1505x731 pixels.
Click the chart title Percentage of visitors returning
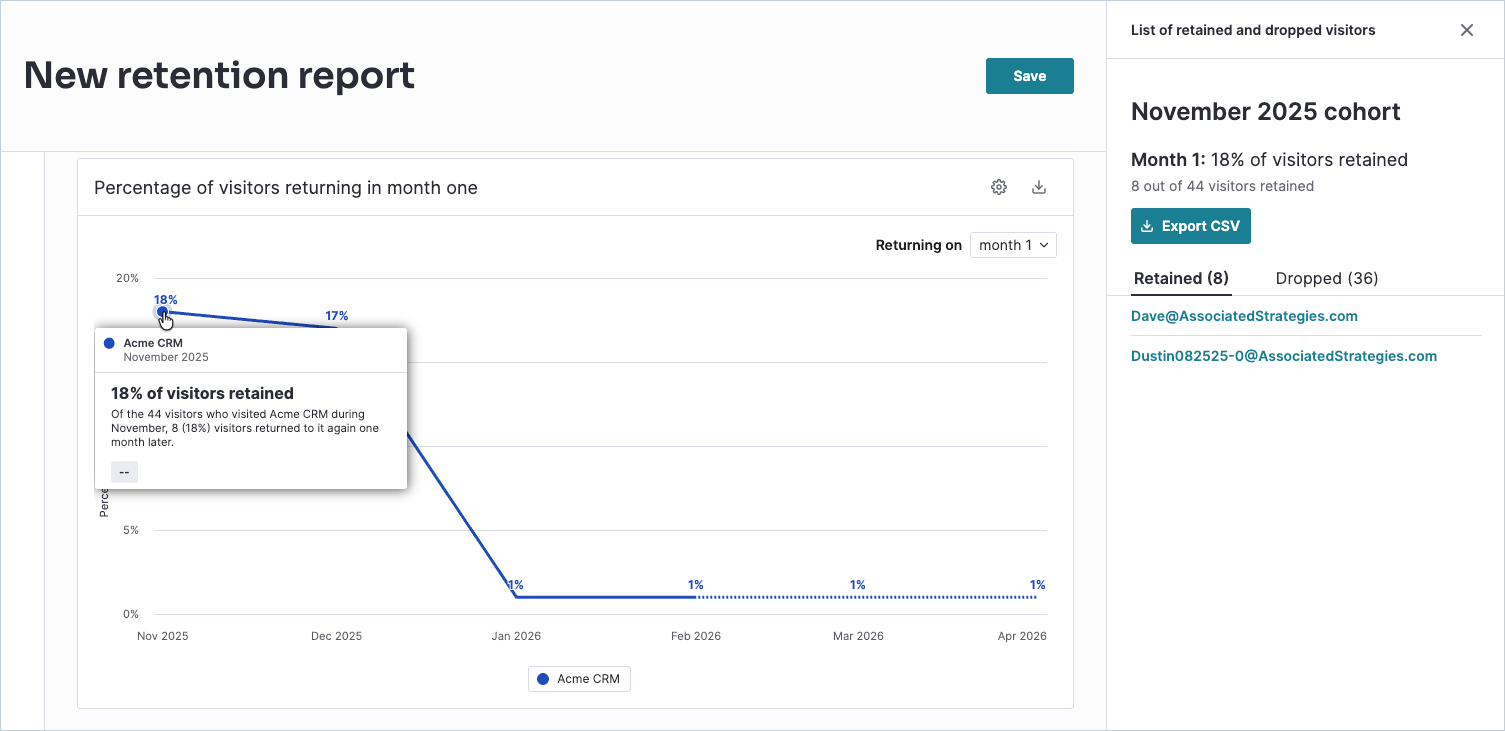(285, 188)
